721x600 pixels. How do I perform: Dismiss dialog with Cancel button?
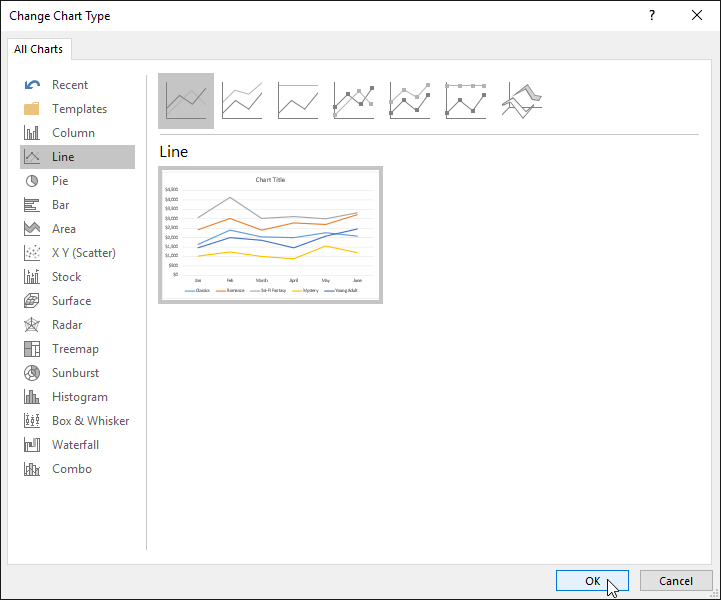pos(676,581)
